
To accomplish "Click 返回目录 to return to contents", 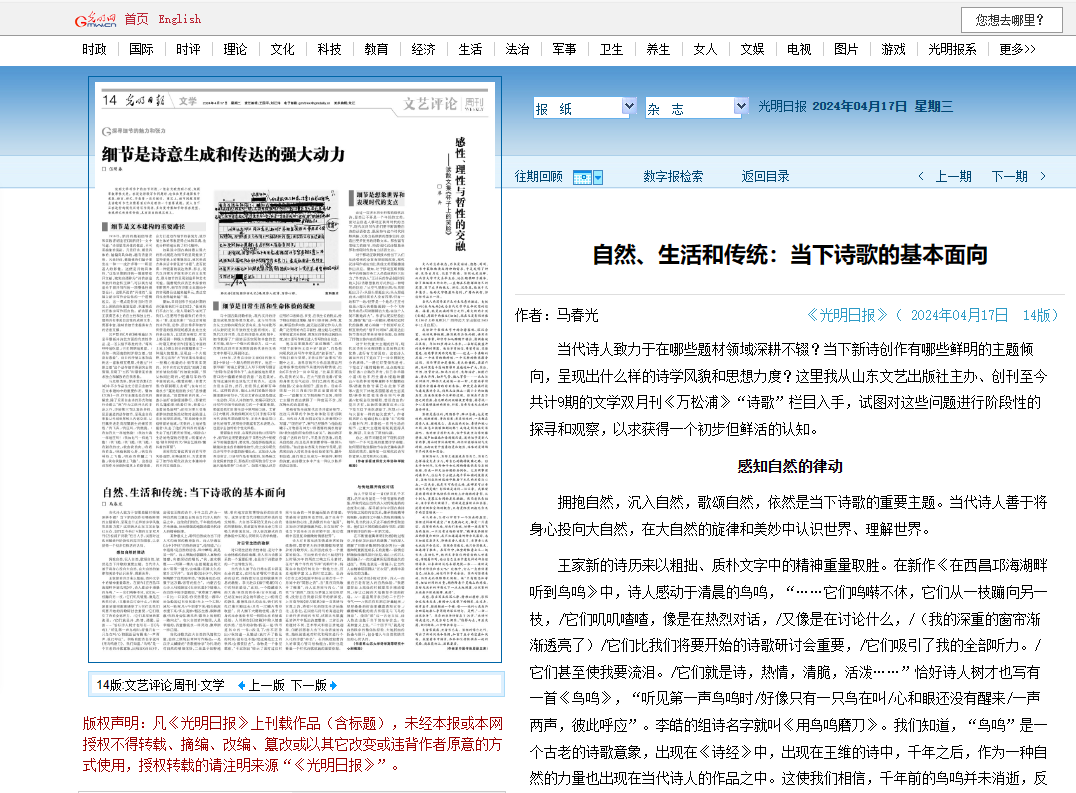I will (x=765, y=176).
